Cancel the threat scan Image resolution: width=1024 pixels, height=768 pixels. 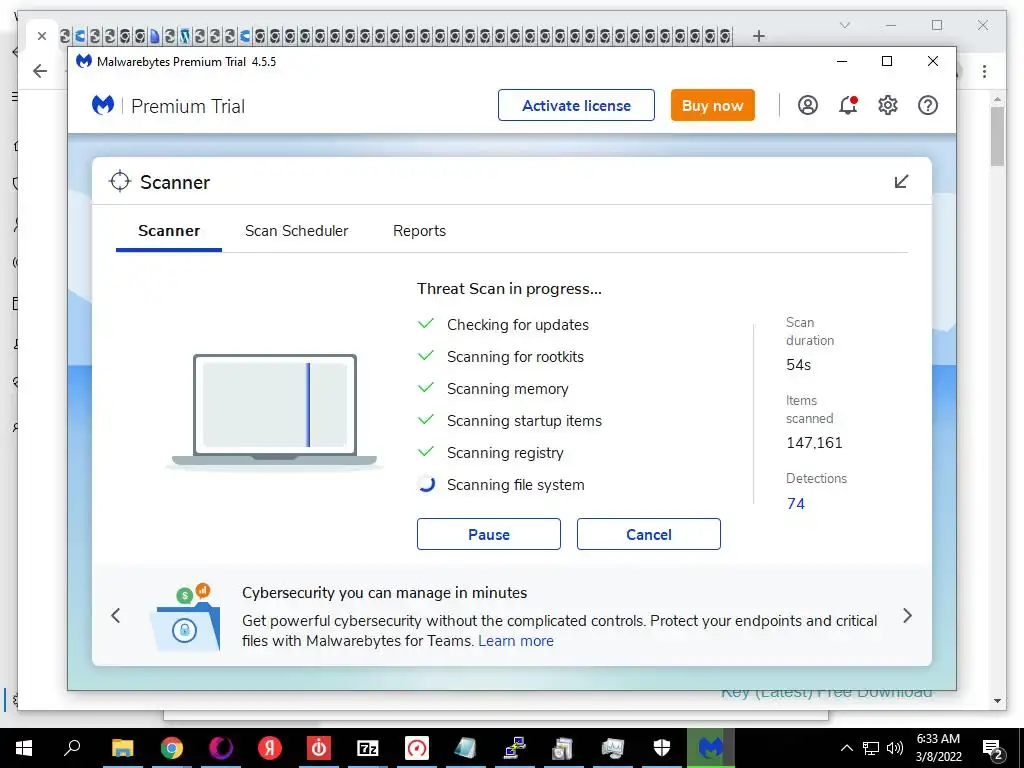648,534
